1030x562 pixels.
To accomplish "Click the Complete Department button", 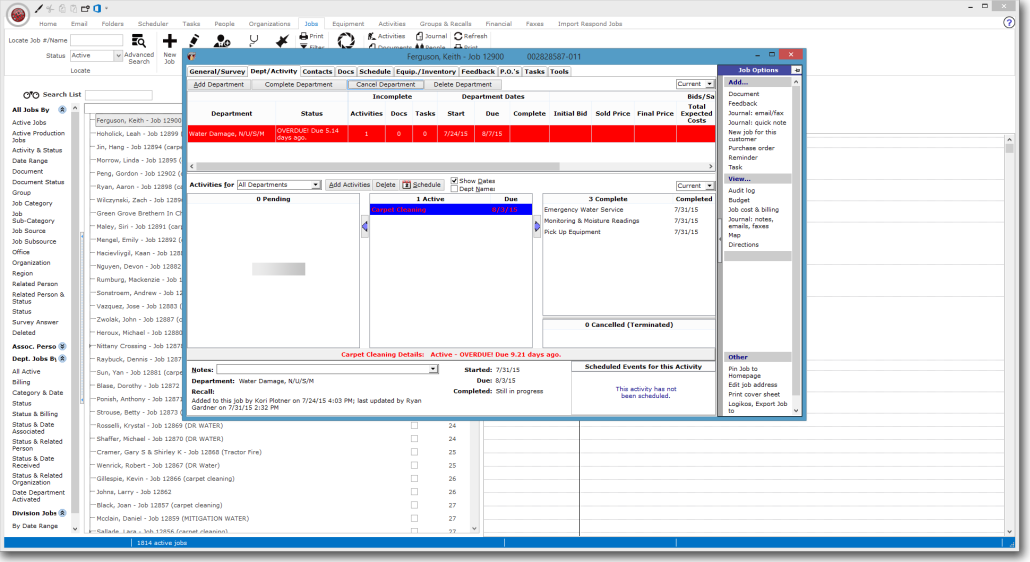I will [298, 85].
